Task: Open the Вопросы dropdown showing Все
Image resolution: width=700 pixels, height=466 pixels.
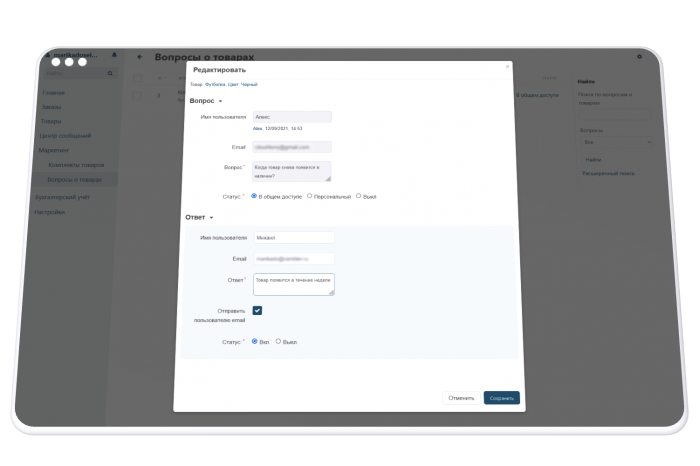Action: coord(616,142)
